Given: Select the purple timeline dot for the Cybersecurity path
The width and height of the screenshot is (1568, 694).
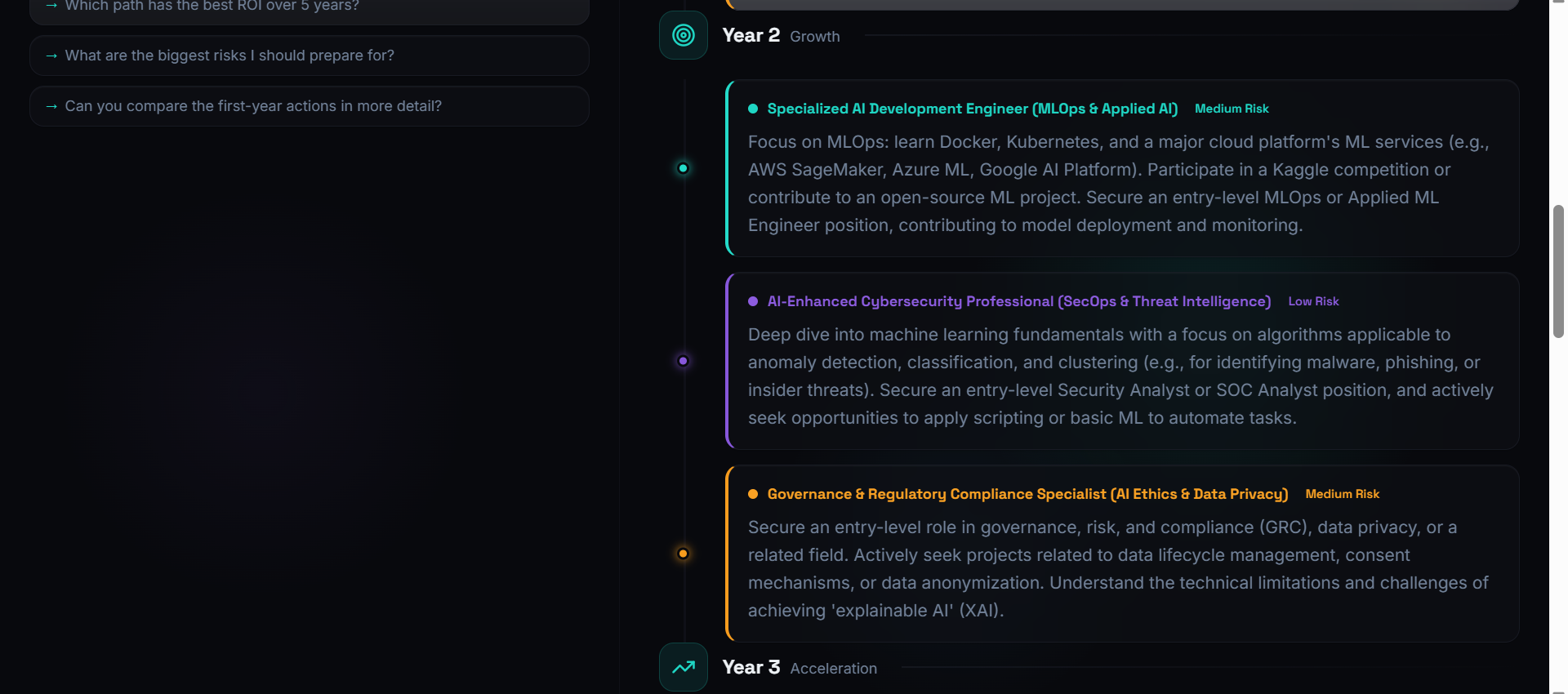Looking at the screenshot, I should point(683,361).
